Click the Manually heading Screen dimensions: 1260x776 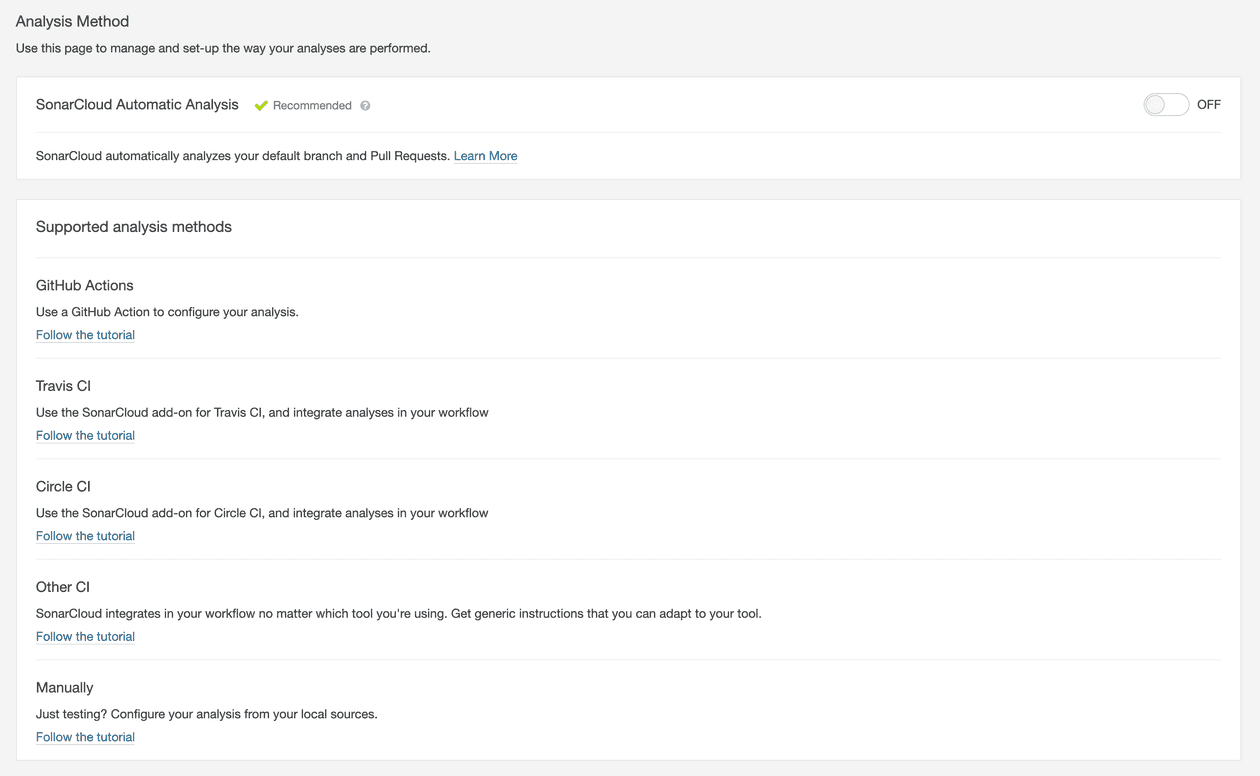point(65,687)
